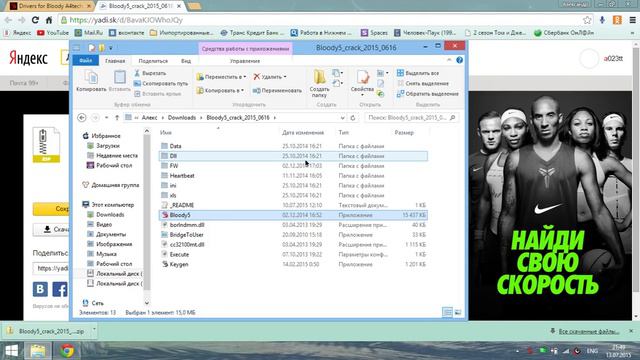Bookmark this page with the star icon
640x360 pixels.
tap(587, 20)
